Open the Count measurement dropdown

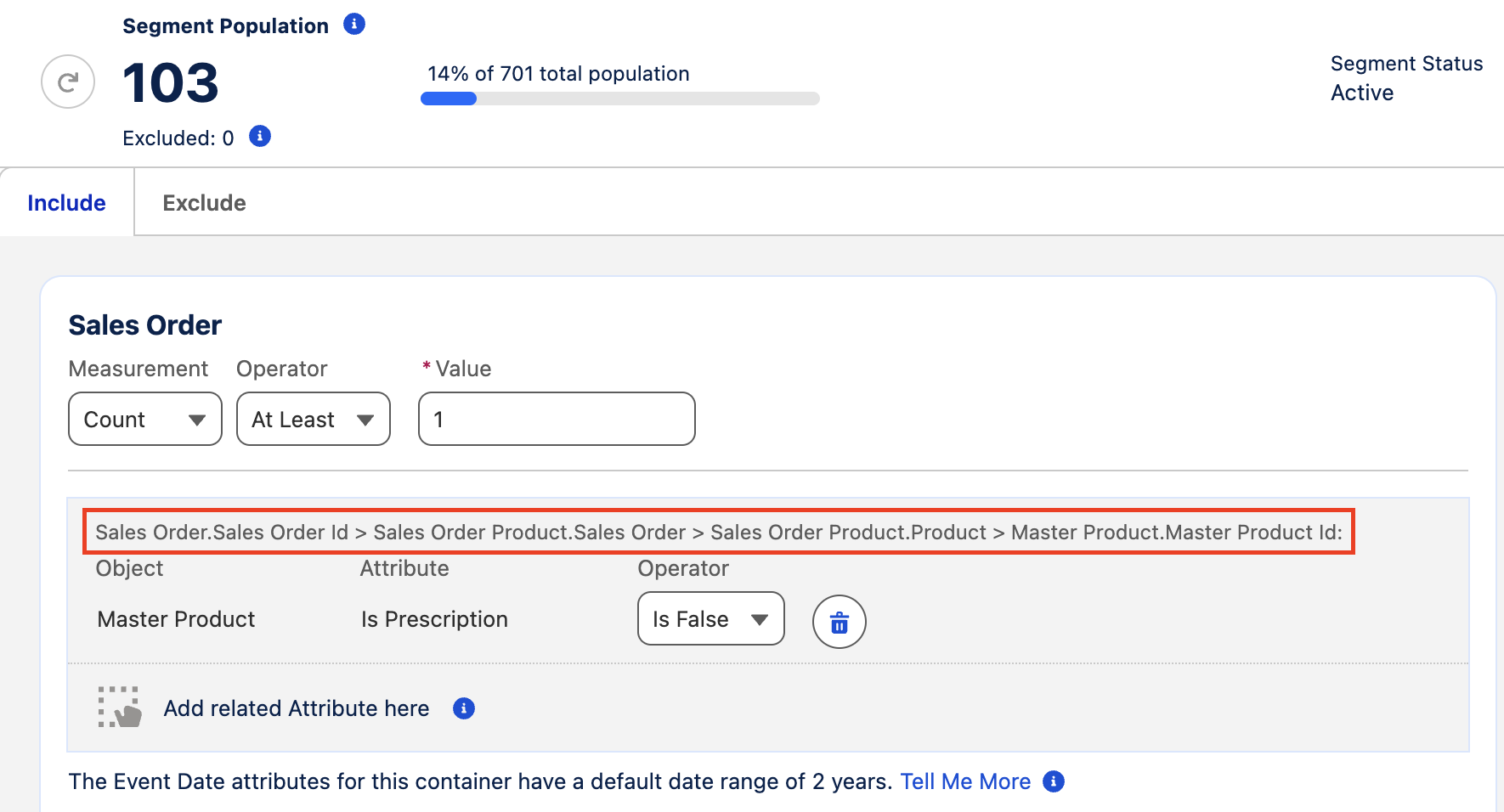[x=144, y=419]
